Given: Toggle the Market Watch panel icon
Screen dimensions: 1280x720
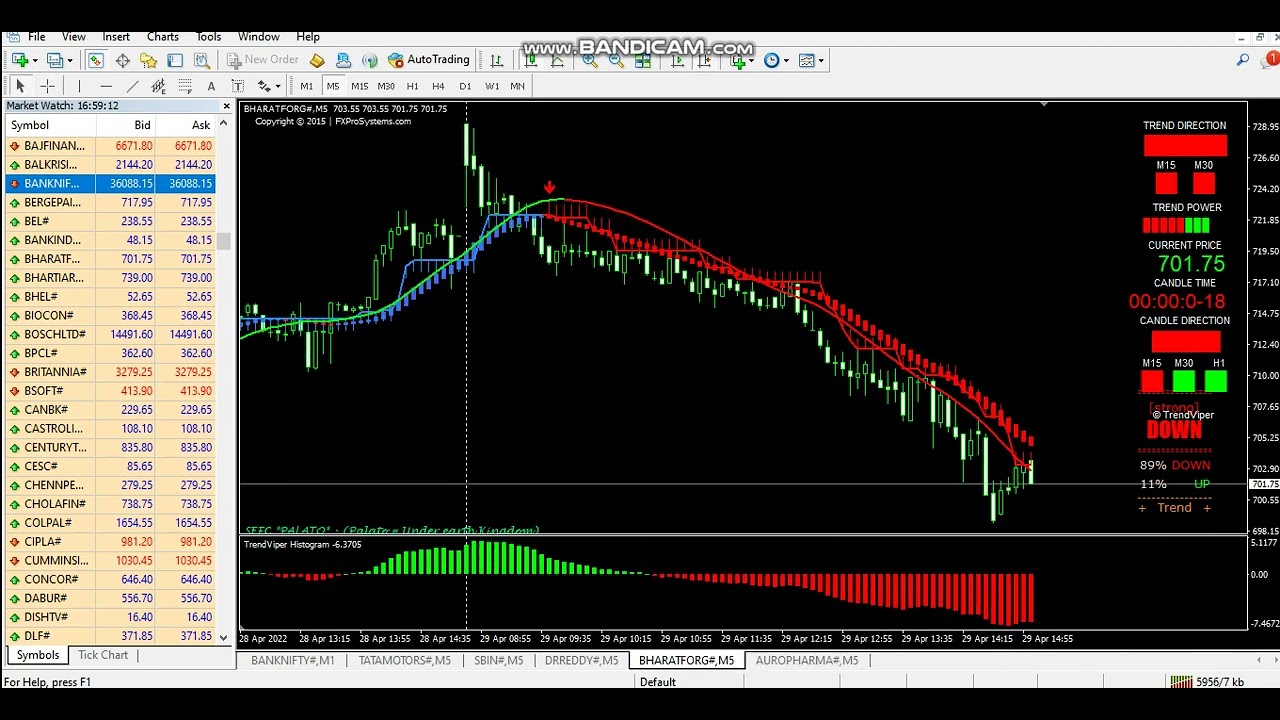Looking at the screenshot, I should point(96,60).
